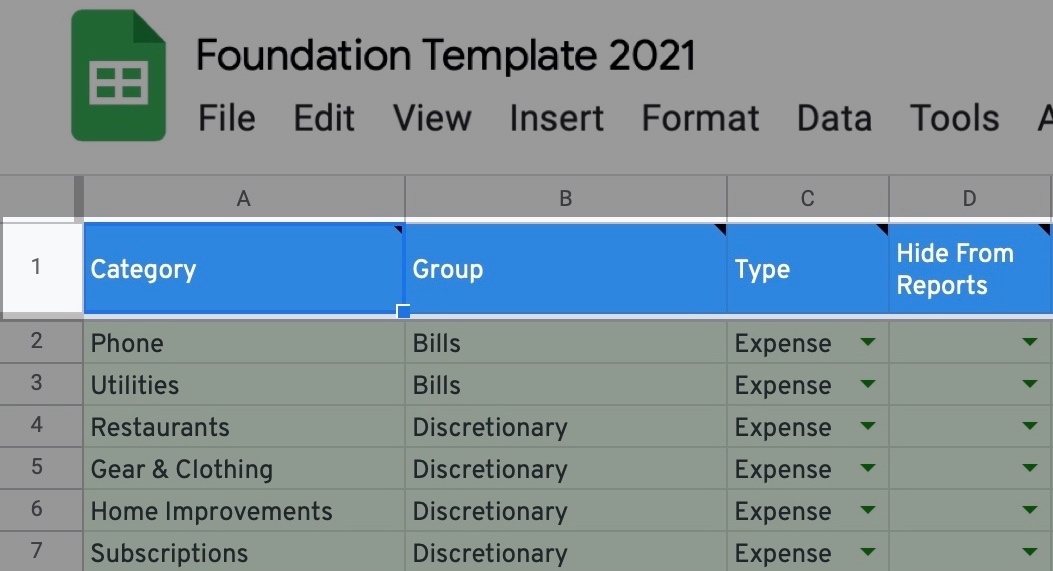Open the Insert menu
Screen dimensions: 1053x571
pos(556,118)
